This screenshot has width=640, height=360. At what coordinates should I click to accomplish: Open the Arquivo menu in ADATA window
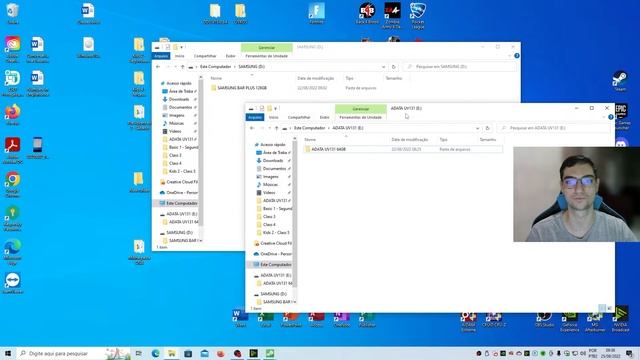(x=255, y=117)
